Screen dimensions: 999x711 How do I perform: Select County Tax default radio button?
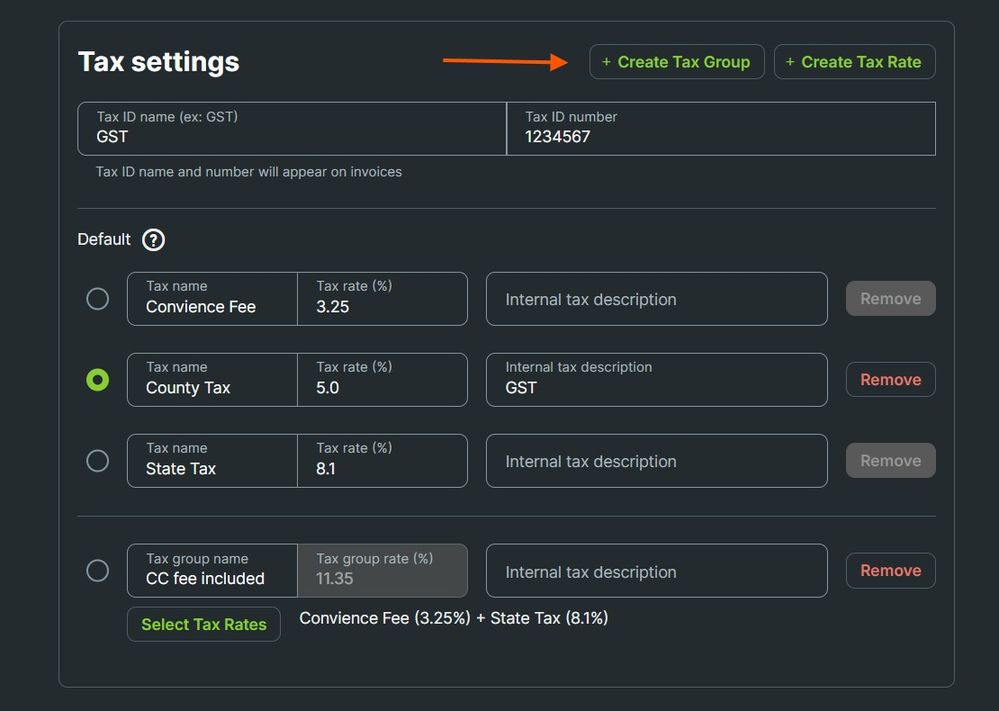pyautogui.click(x=98, y=380)
